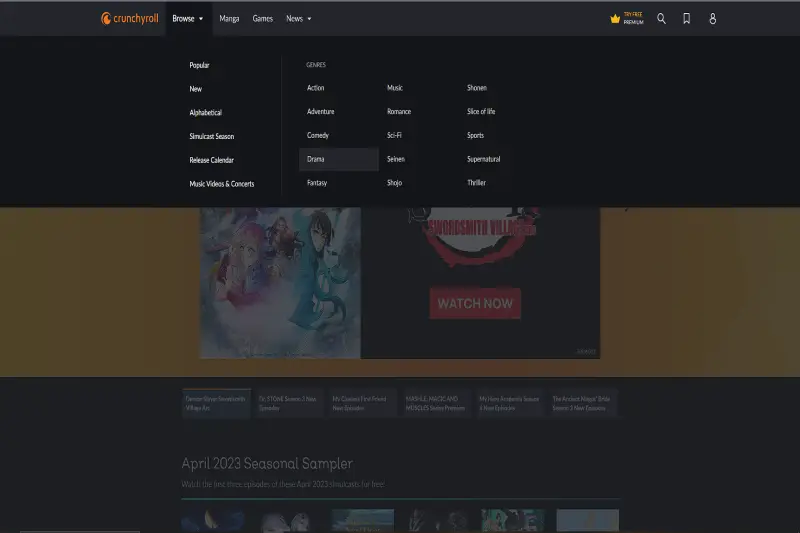The image size is (800, 533).
Task: Expand the News dropdown
Action: [x=298, y=19]
